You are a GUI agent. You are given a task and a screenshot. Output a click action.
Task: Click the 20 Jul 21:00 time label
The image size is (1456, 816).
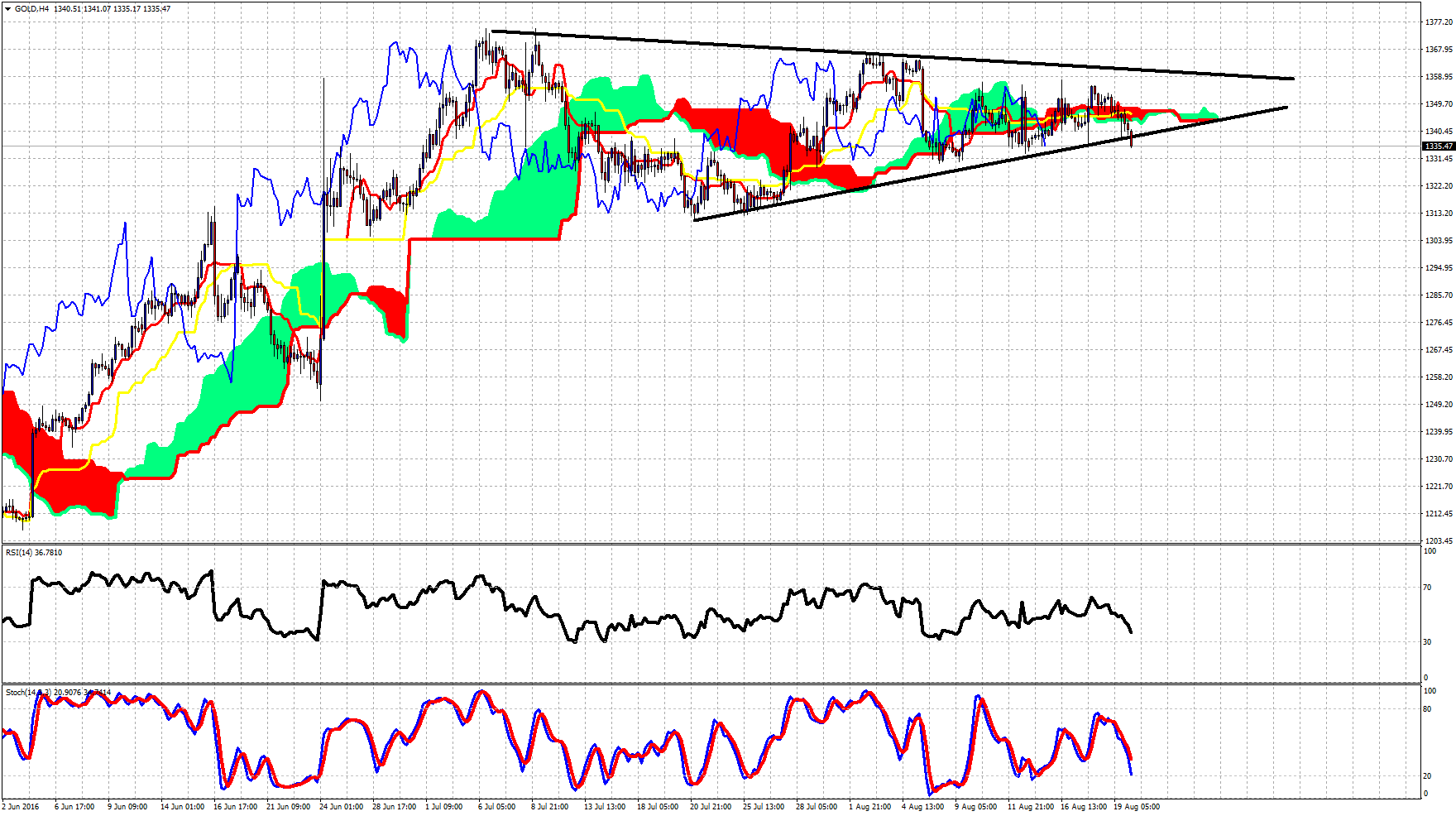coord(711,807)
